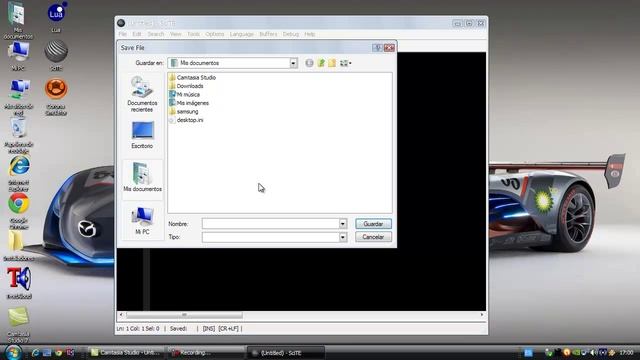Select the Mi música folder
Screen dimensions: 640x360
click(184, 95)
